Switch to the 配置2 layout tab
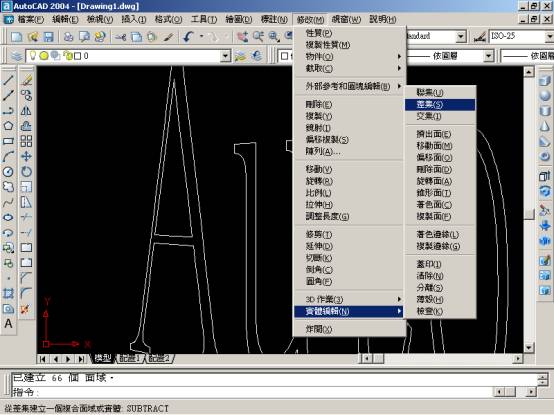This screenshot has width=554, height=415. tap(158, 358)
